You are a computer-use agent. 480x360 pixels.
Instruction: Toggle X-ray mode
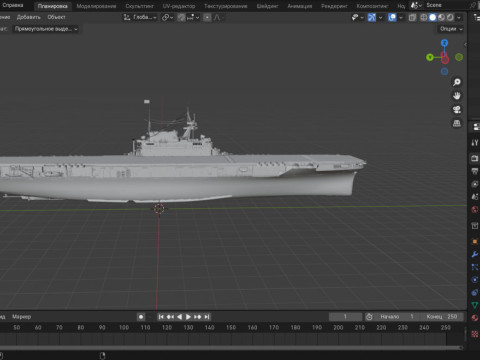412,17
